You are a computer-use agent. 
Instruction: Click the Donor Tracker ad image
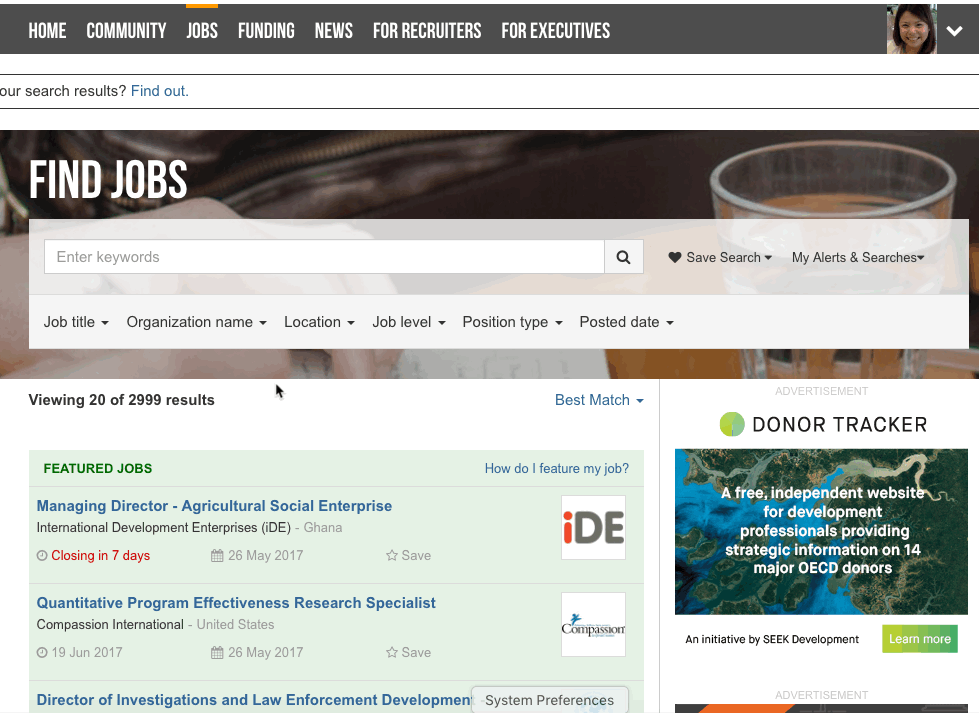point(822,532)
